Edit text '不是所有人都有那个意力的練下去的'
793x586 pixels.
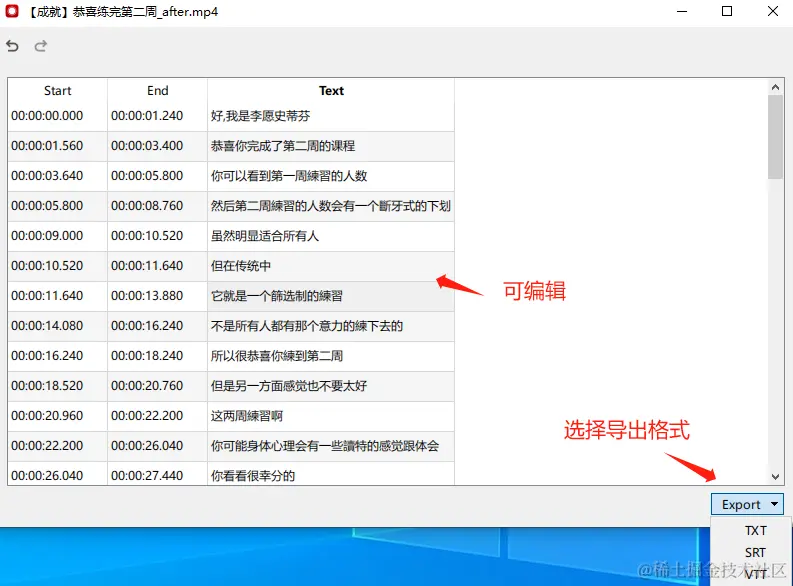pyautogui.click(x=331, y=326)
